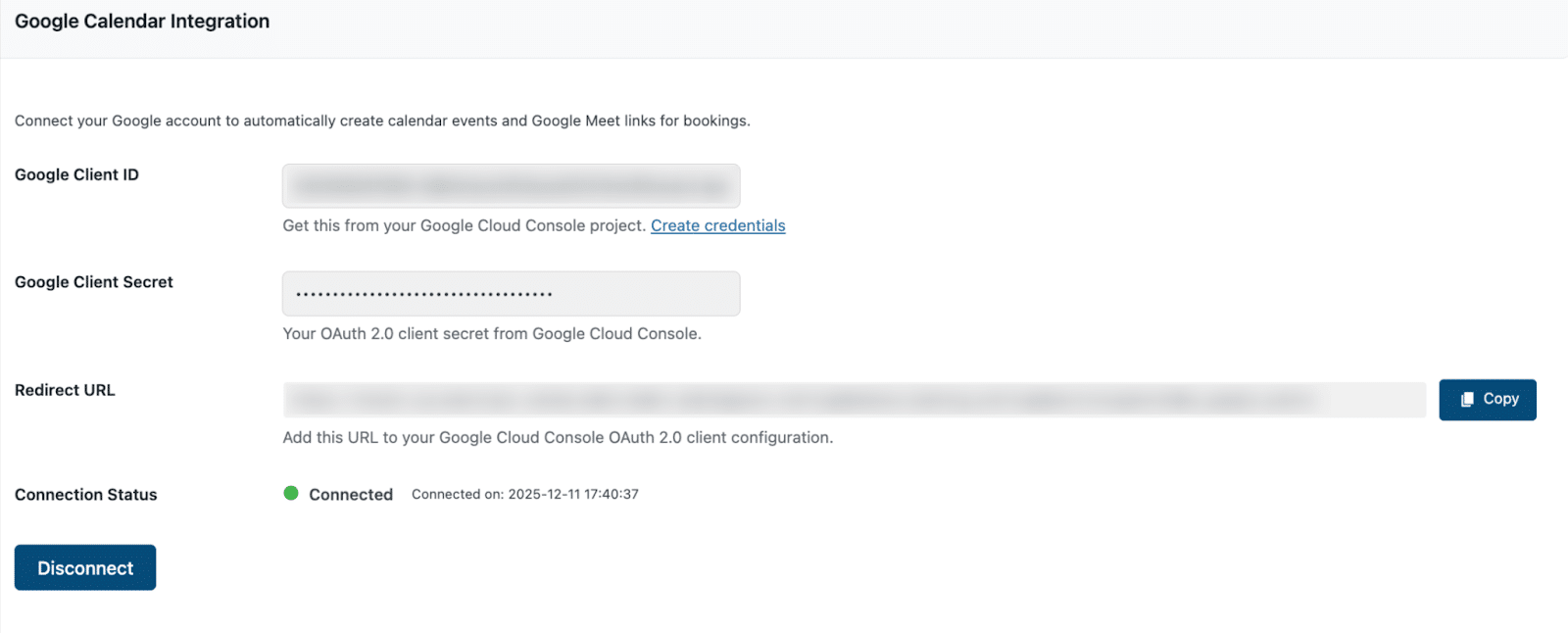Click the Add this URL instruction text
The width and height of the screenshot is (1568, 633).
(558, 437)
